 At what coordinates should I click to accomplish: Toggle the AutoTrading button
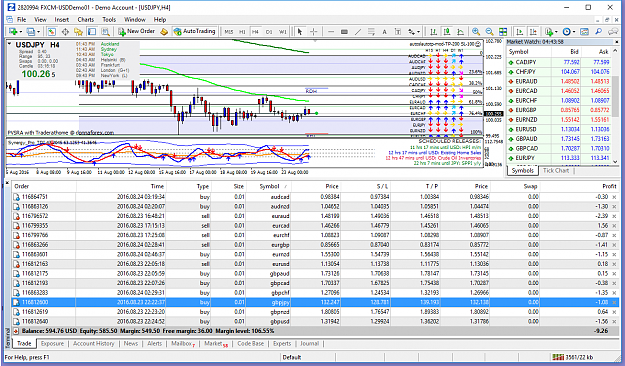(195, 31)
